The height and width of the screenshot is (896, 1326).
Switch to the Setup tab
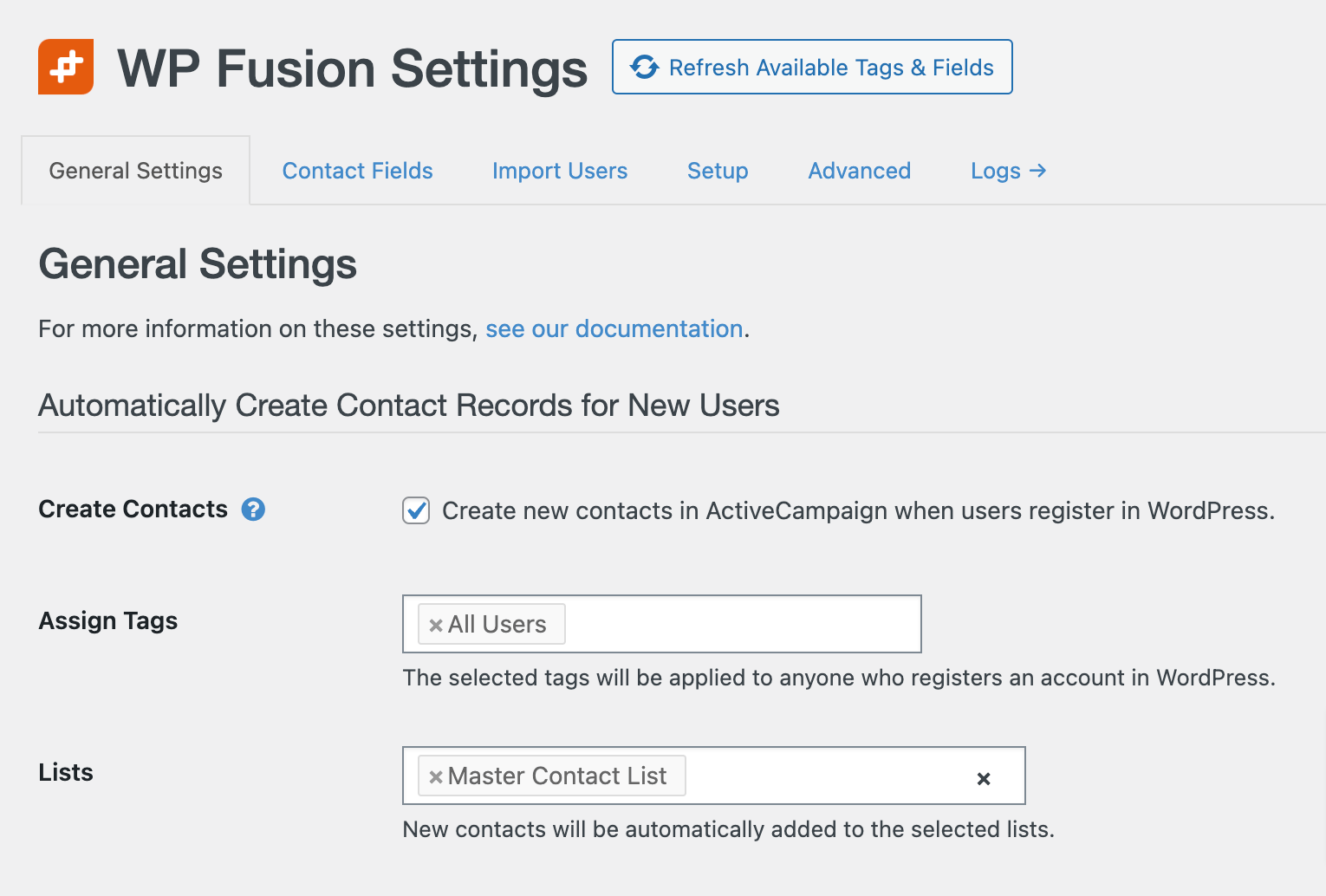[x=718, y=171]
